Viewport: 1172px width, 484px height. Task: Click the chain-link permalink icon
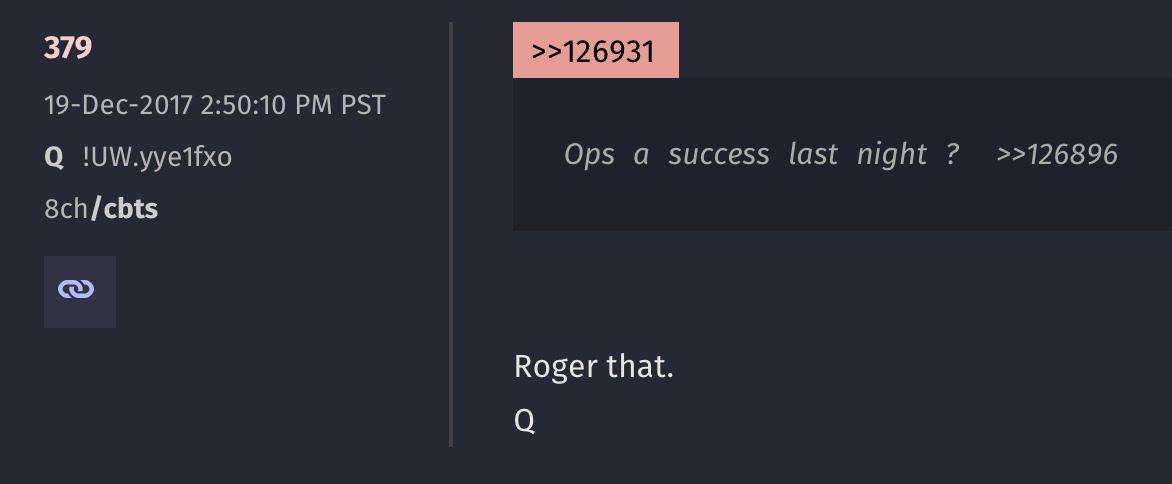77,290
